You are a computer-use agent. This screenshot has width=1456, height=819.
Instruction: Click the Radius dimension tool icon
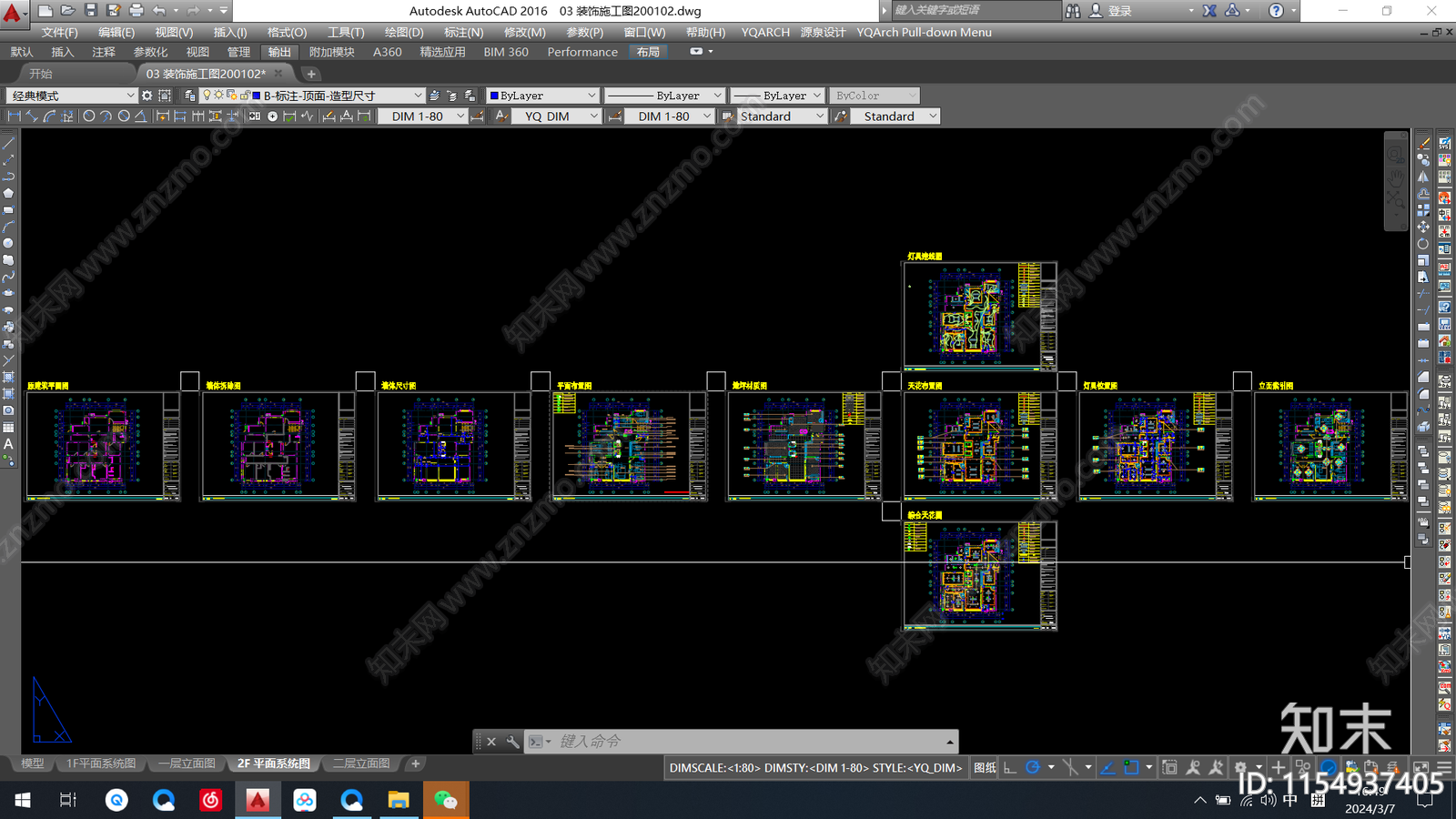tap(89, 116)
